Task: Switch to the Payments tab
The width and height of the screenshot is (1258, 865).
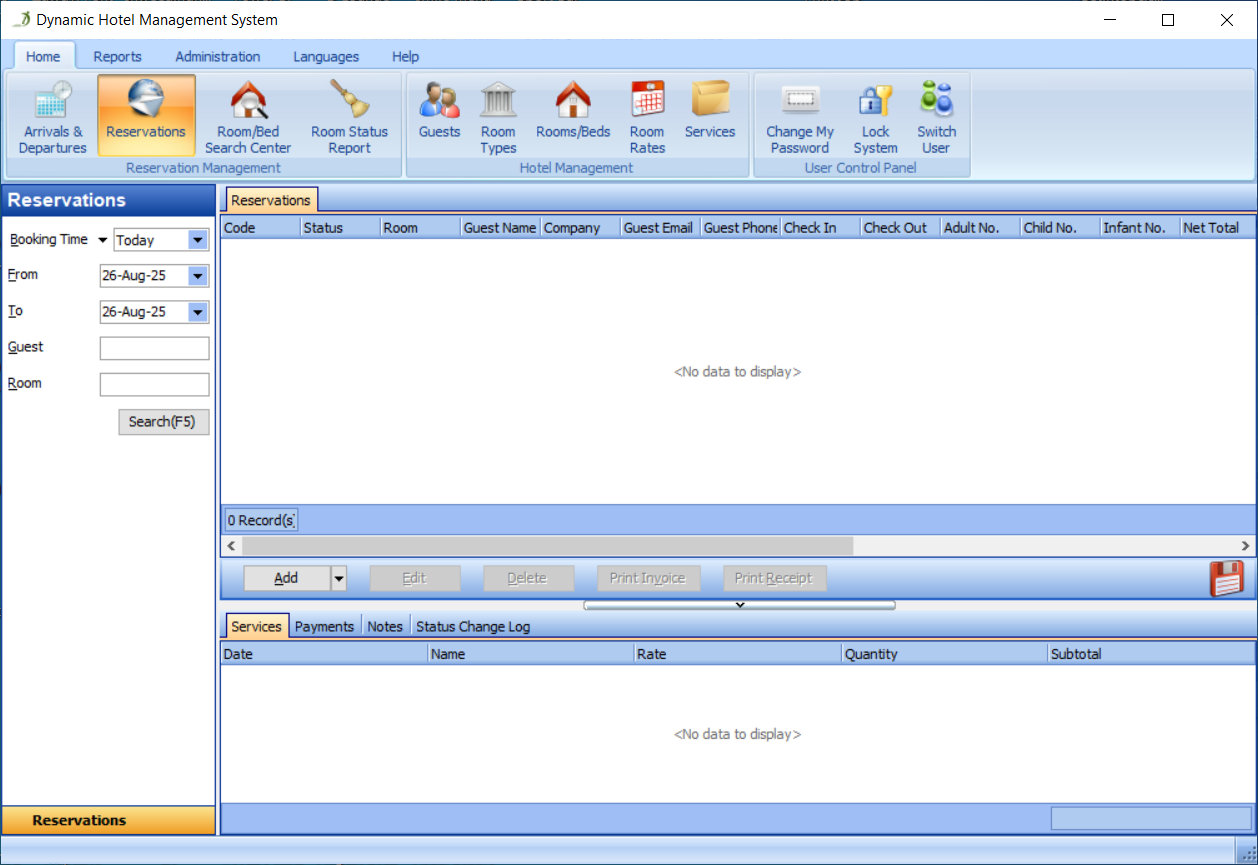Action: 324,626
